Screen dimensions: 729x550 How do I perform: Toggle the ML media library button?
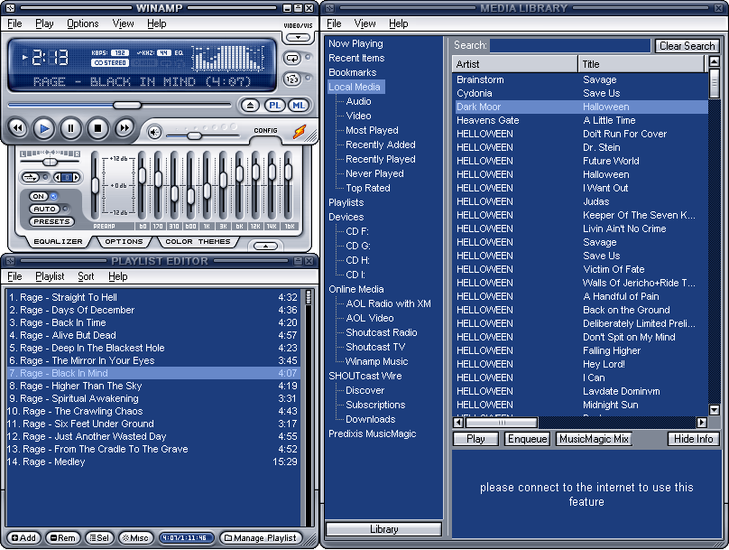pyautogui.click(x=298, y=106)
